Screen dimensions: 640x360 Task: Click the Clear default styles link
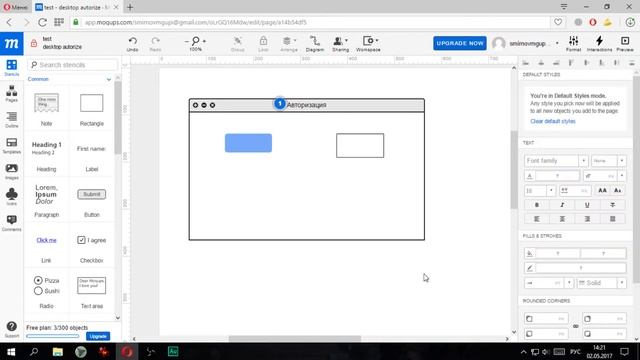[x=553, y=121]
